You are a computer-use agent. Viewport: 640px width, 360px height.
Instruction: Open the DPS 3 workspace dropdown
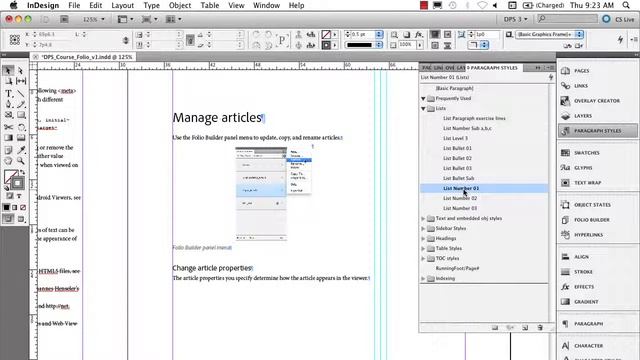tap(515, 19)
